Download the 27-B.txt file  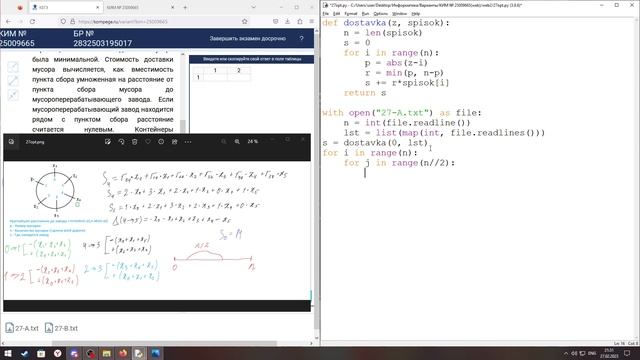coord(61,328)
